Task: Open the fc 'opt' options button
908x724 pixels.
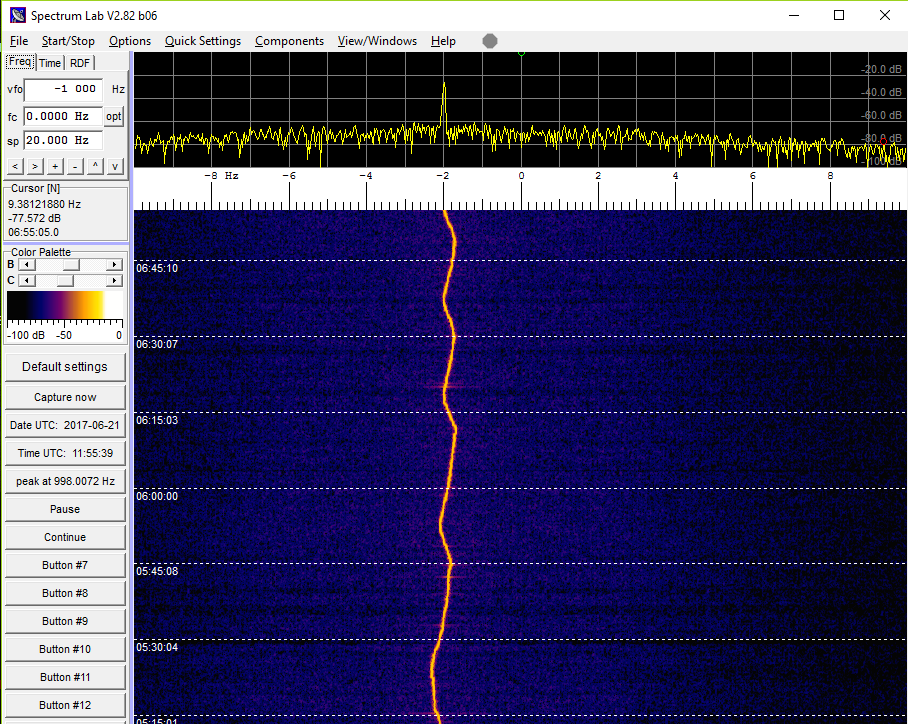Action: coord(113,116)
